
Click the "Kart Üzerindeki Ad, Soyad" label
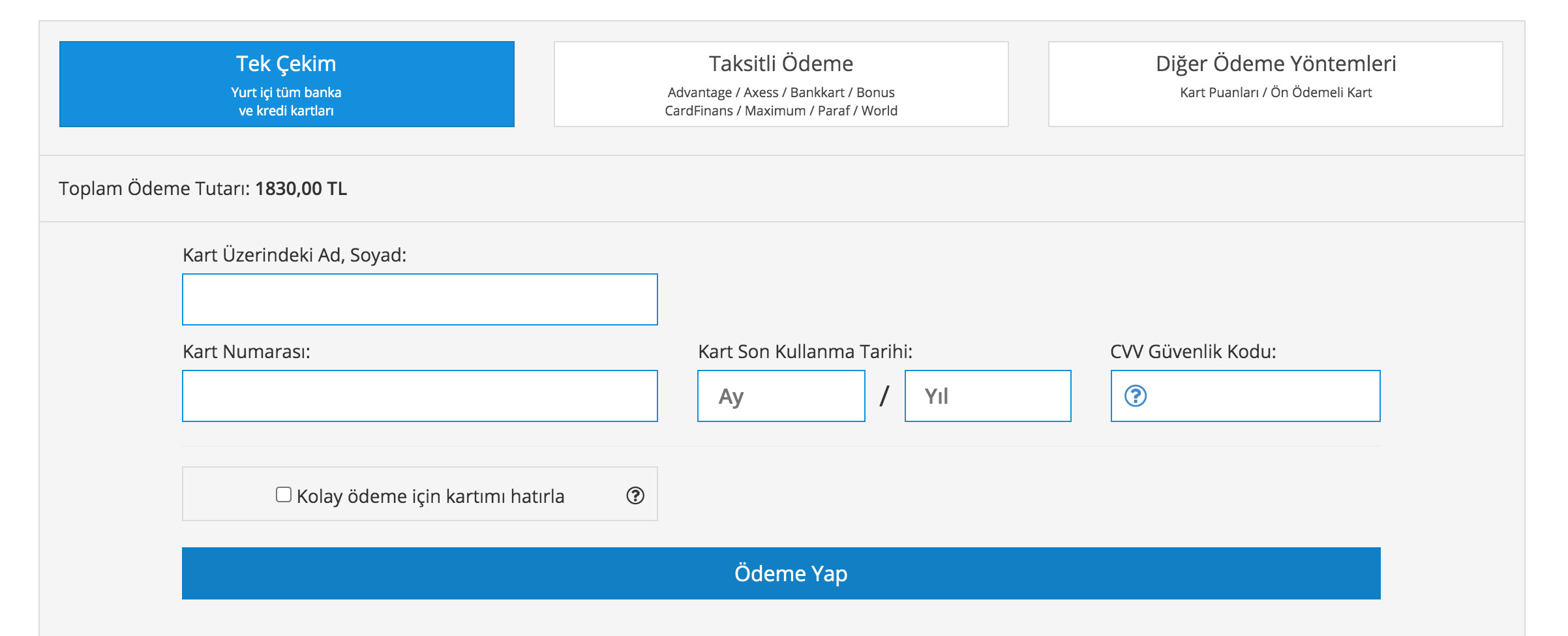[x=294, y=255]
